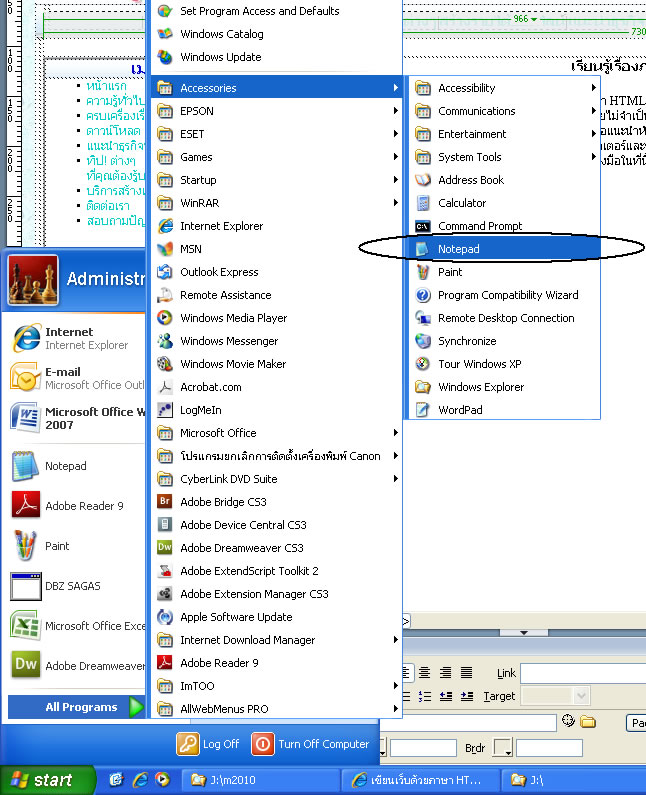The height and width of the screenshot is (795, 646).
Task: Click the Apple Software Update icon
Action: click(165, 617)
